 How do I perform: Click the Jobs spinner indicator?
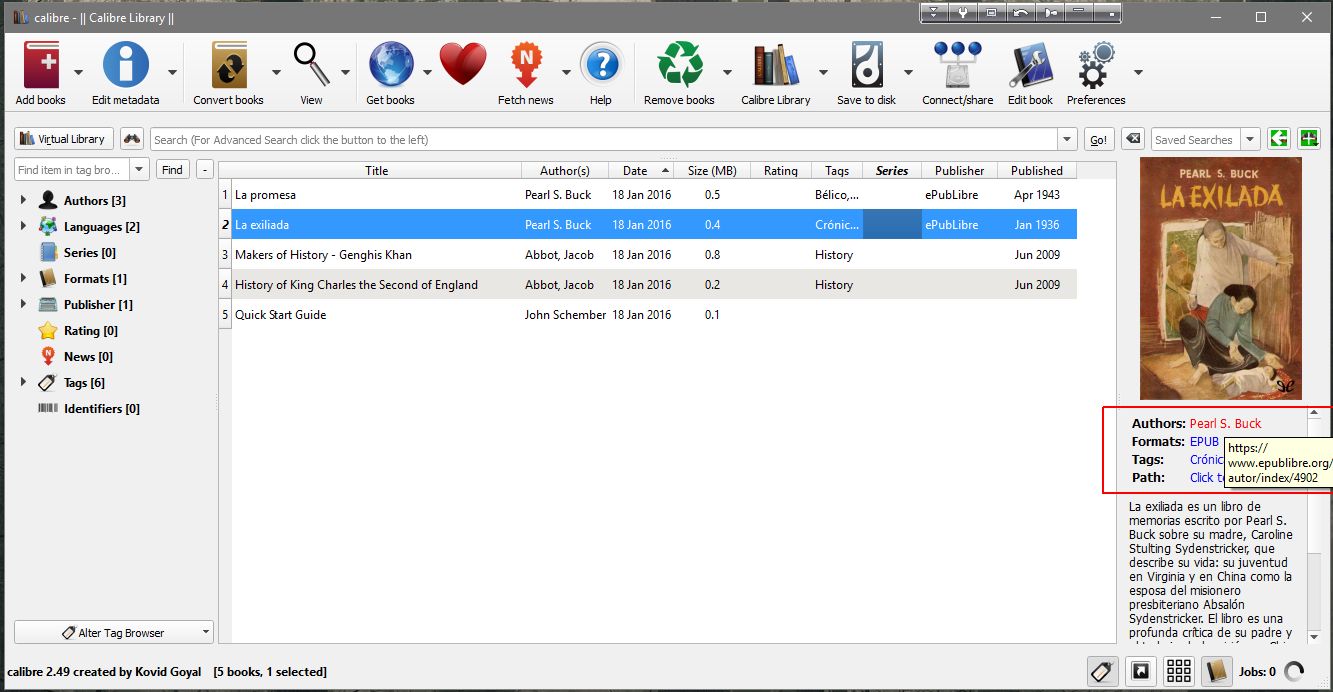point(1293,672)
